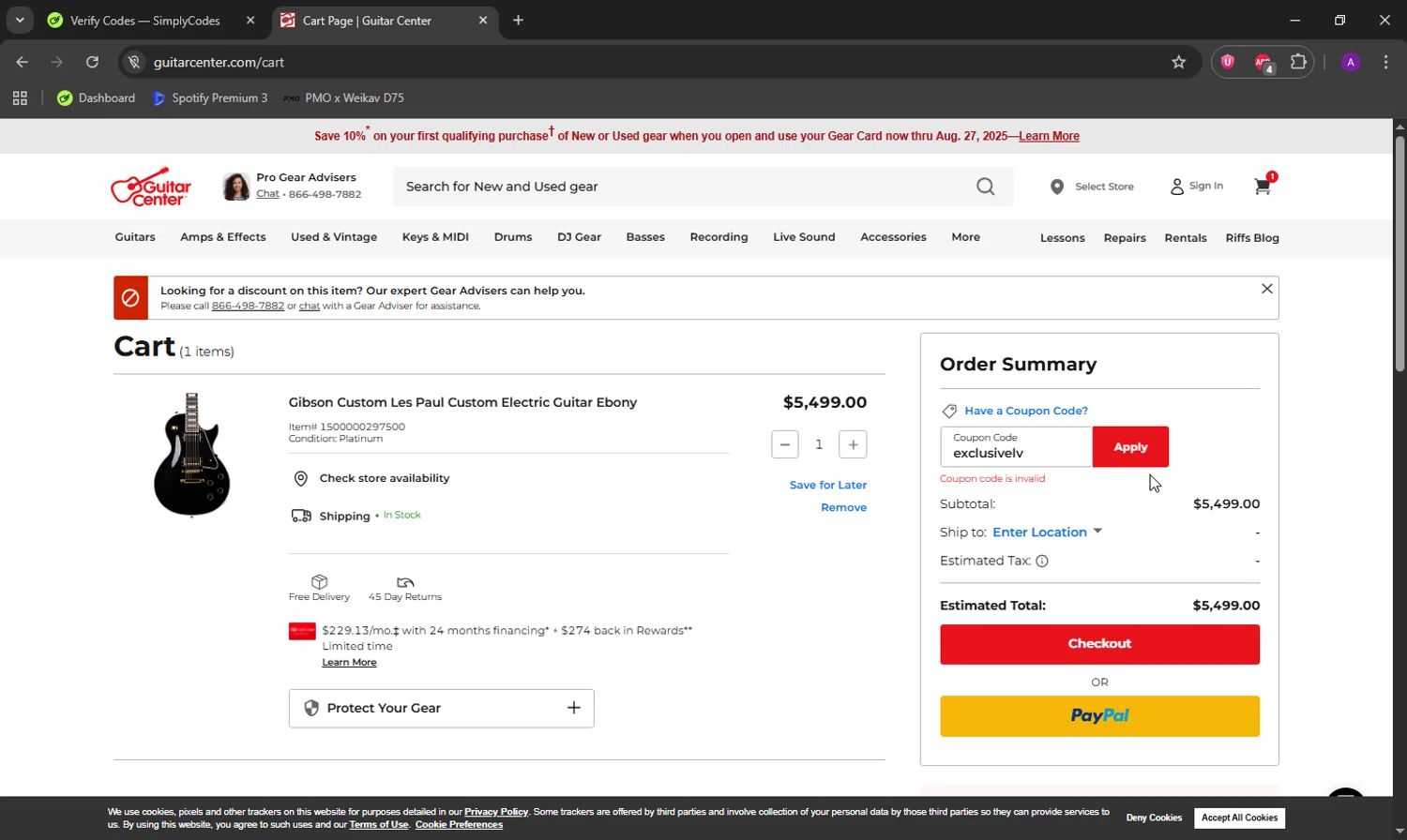This screenshot has height=840, width=1407.
Task: Remove the Gibson guitar from cart
Action: pos(843,507)
